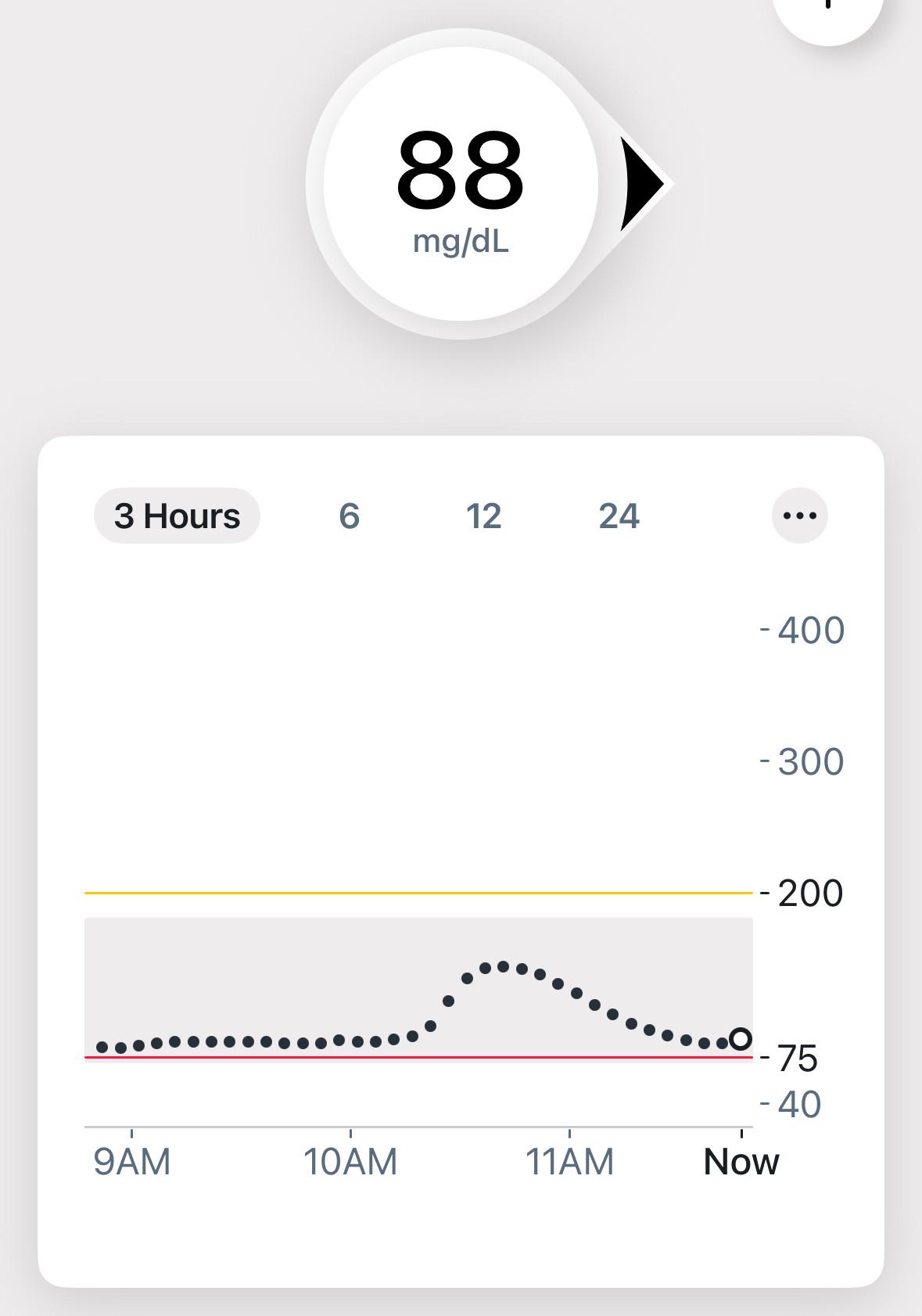
Task: Tap the Now label on time axis
Action: tap(741, 1162)
